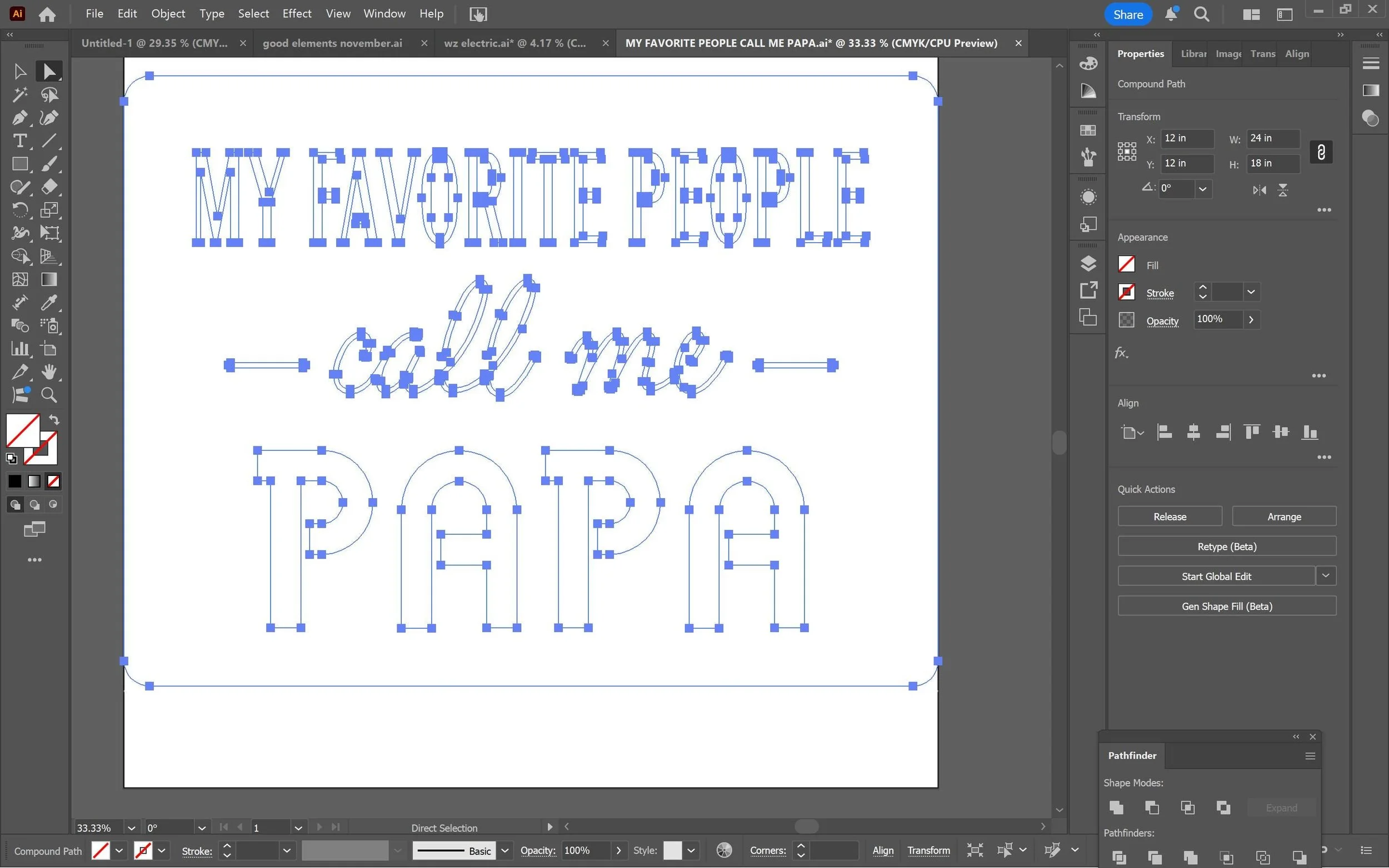Select the Eyedropper tool
The image size is (1389, 868).
49,303
